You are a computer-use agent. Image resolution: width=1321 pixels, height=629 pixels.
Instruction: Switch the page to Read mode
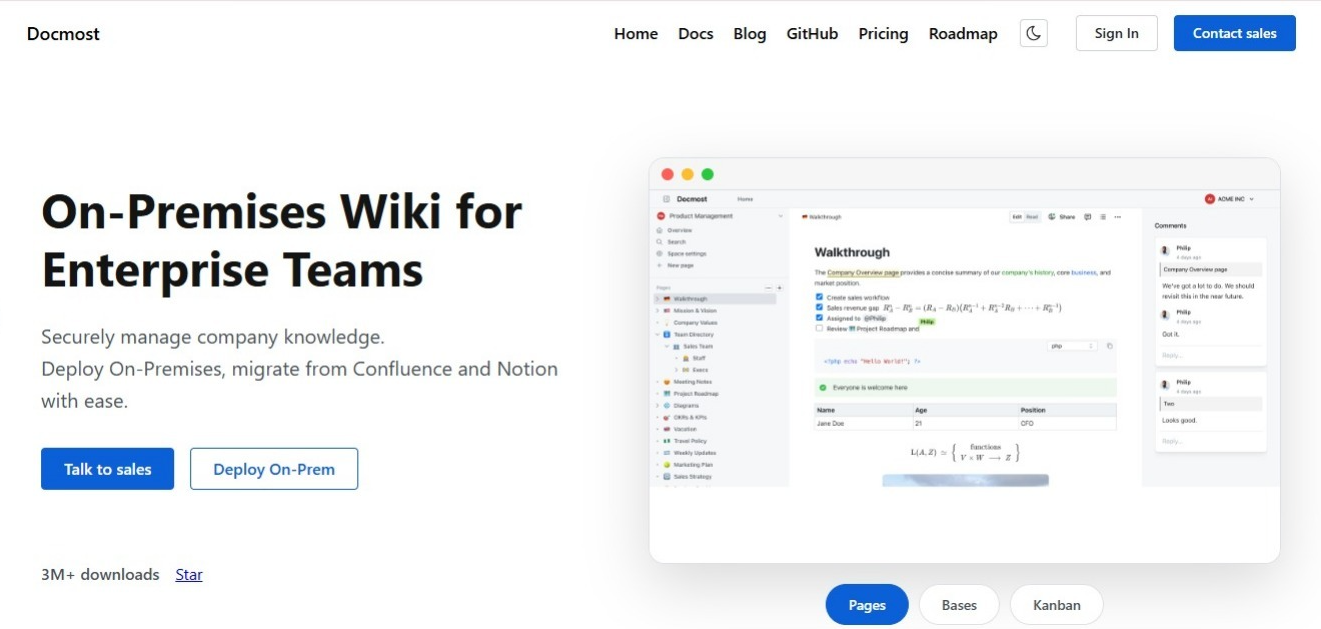point(1032,217)
